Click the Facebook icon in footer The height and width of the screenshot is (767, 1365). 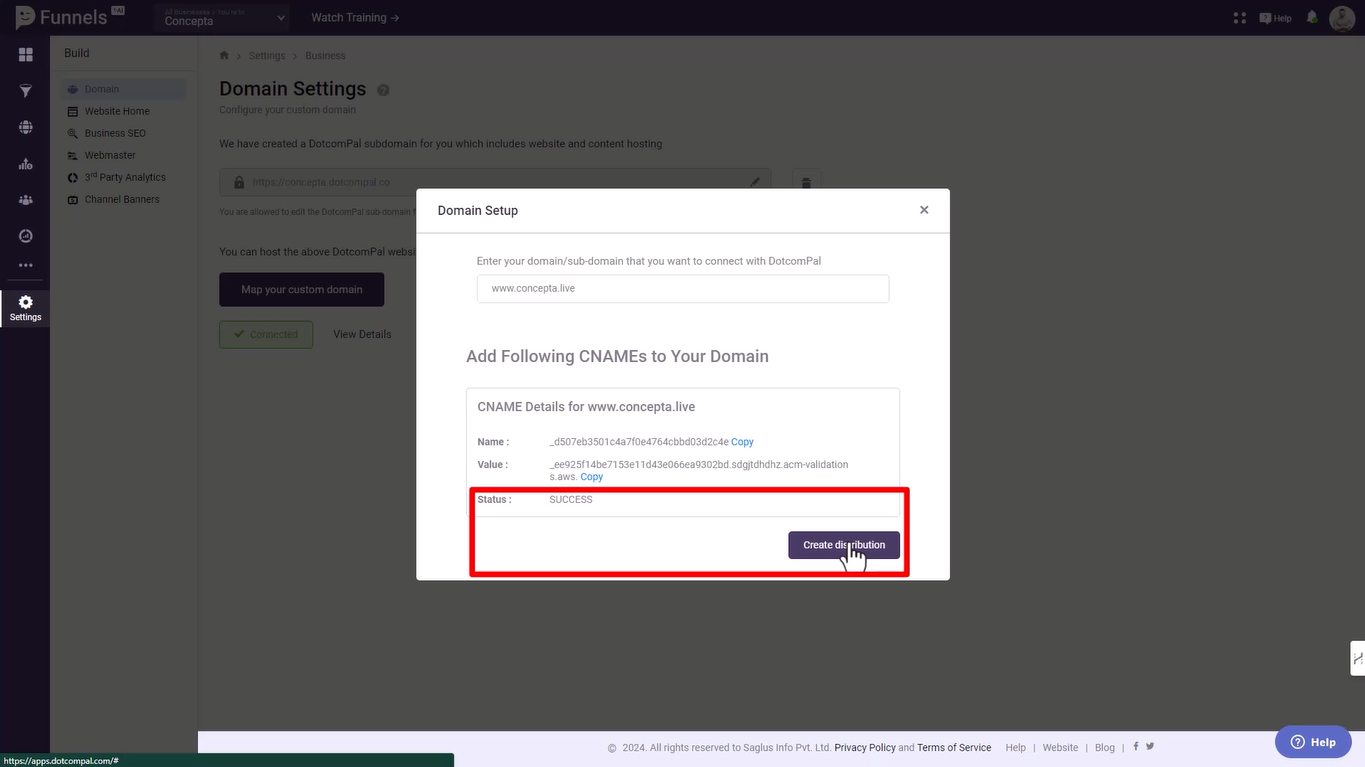coord(1136,746)
